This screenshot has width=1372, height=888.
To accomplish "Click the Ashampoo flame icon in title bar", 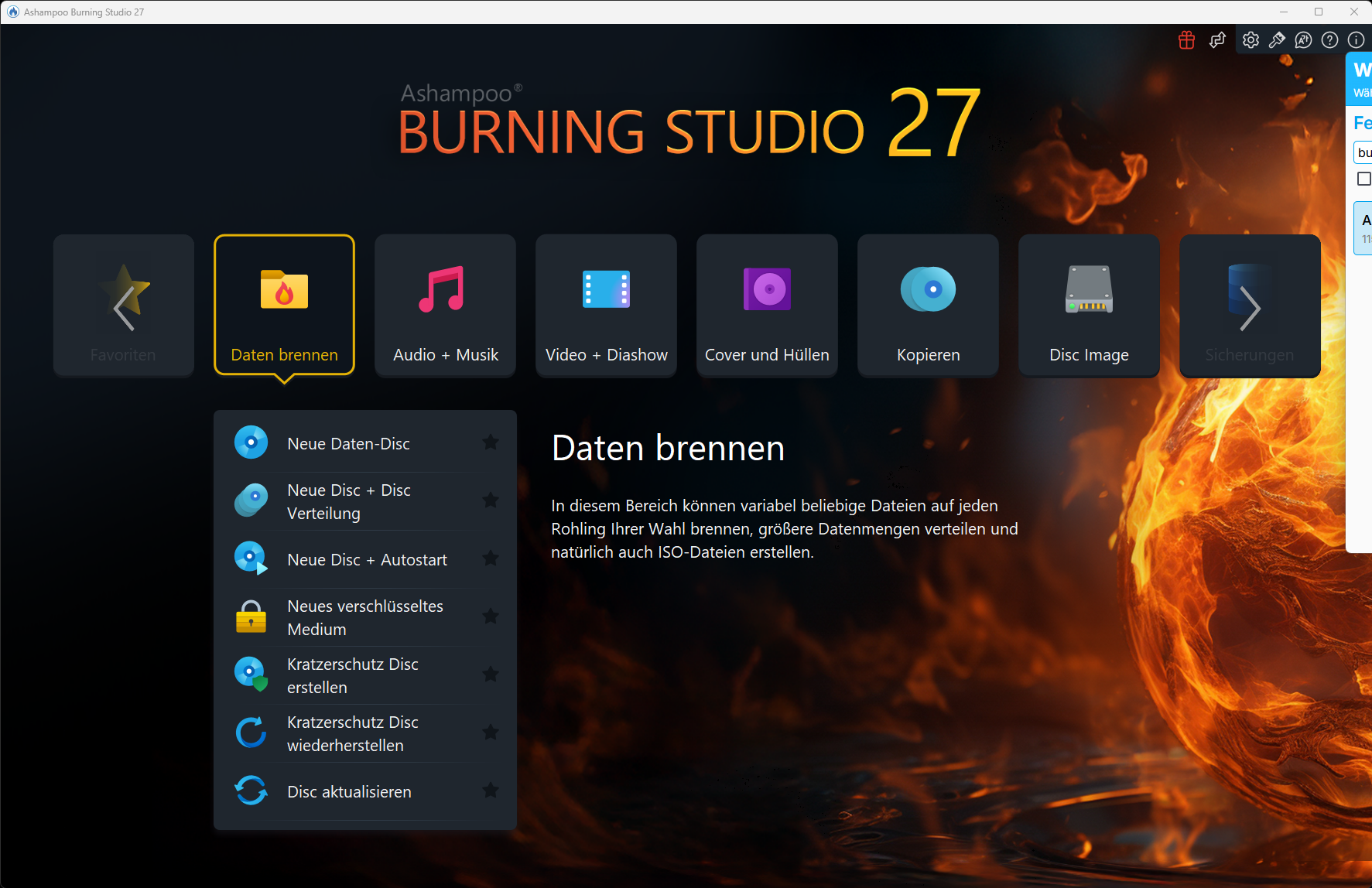I will (x=12, y=12).
